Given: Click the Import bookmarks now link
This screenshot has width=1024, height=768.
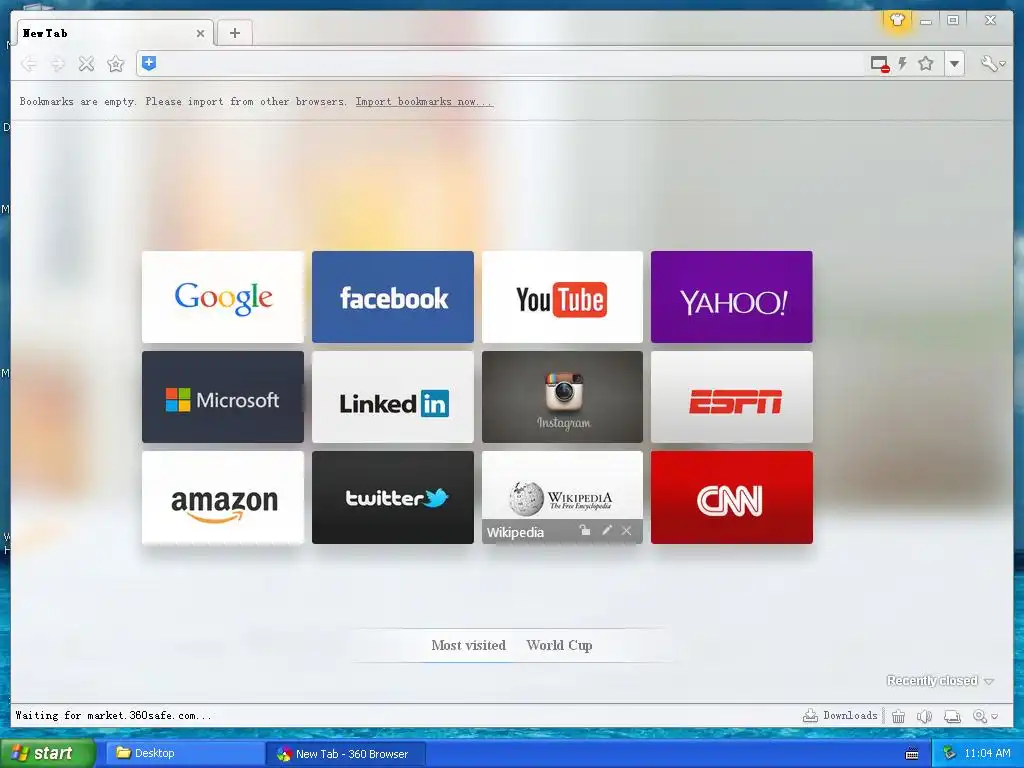Looking at the screenshot, I should (x=424, y=102).
